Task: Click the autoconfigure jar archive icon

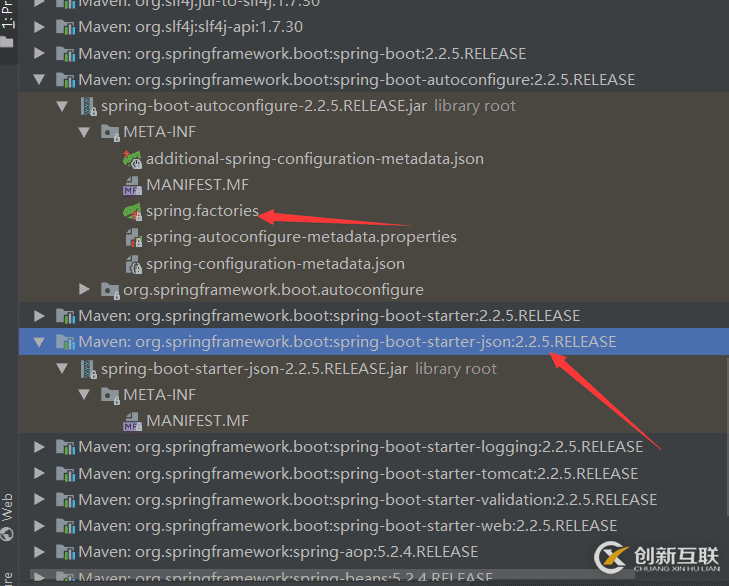Action: tap(88, 106)
